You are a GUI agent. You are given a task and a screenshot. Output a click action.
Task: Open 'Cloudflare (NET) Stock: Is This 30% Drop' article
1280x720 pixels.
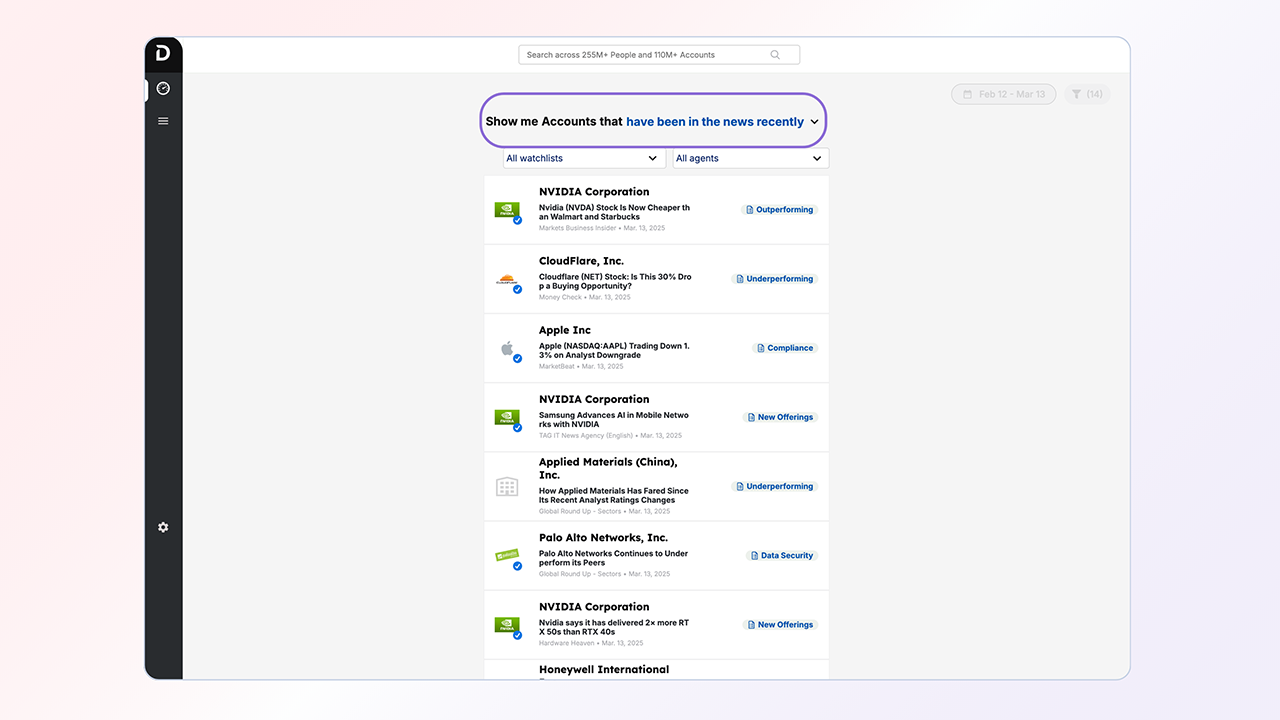pos(615,281)
